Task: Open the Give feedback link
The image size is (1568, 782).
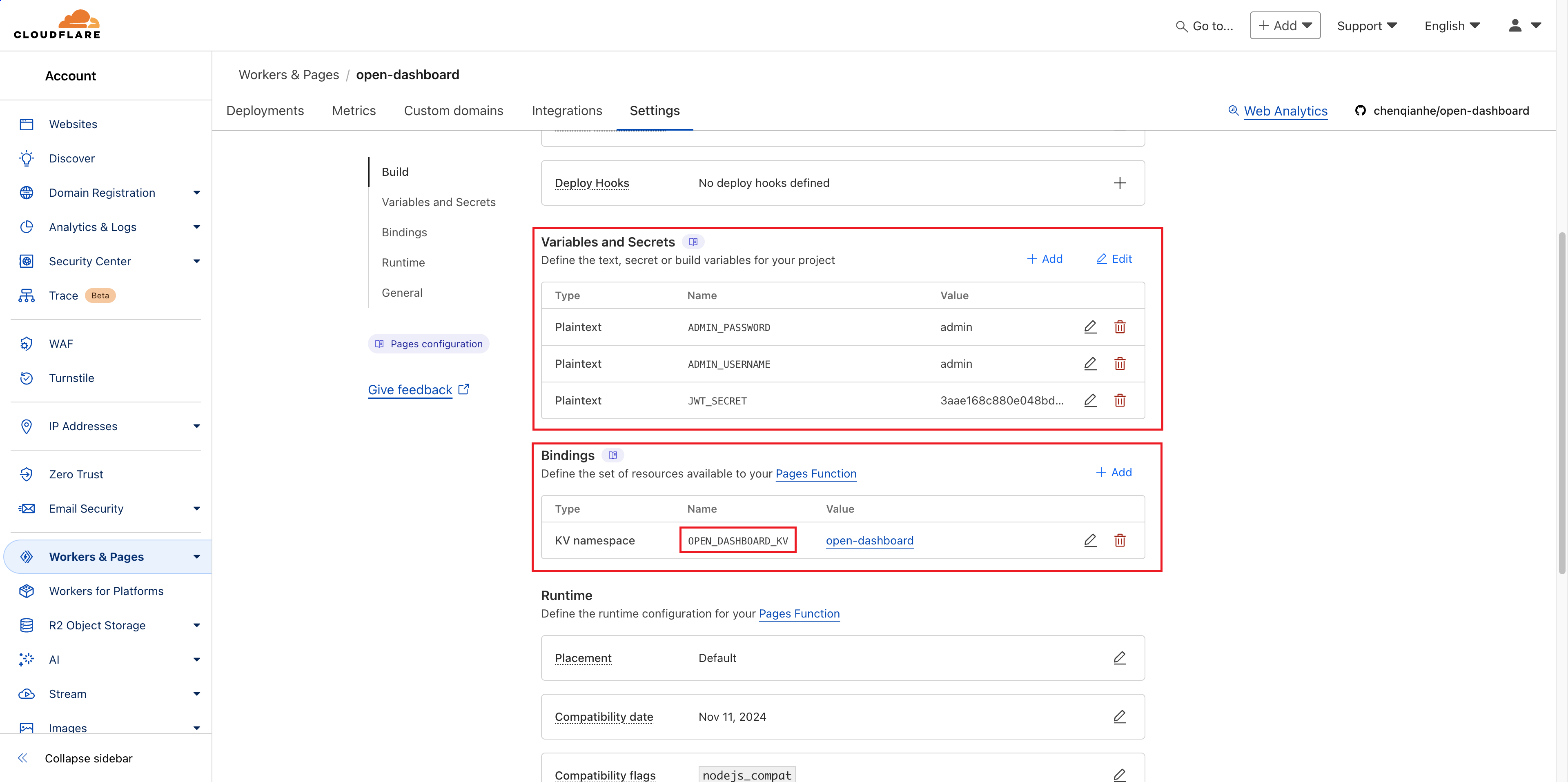Action: pos(418,389)
